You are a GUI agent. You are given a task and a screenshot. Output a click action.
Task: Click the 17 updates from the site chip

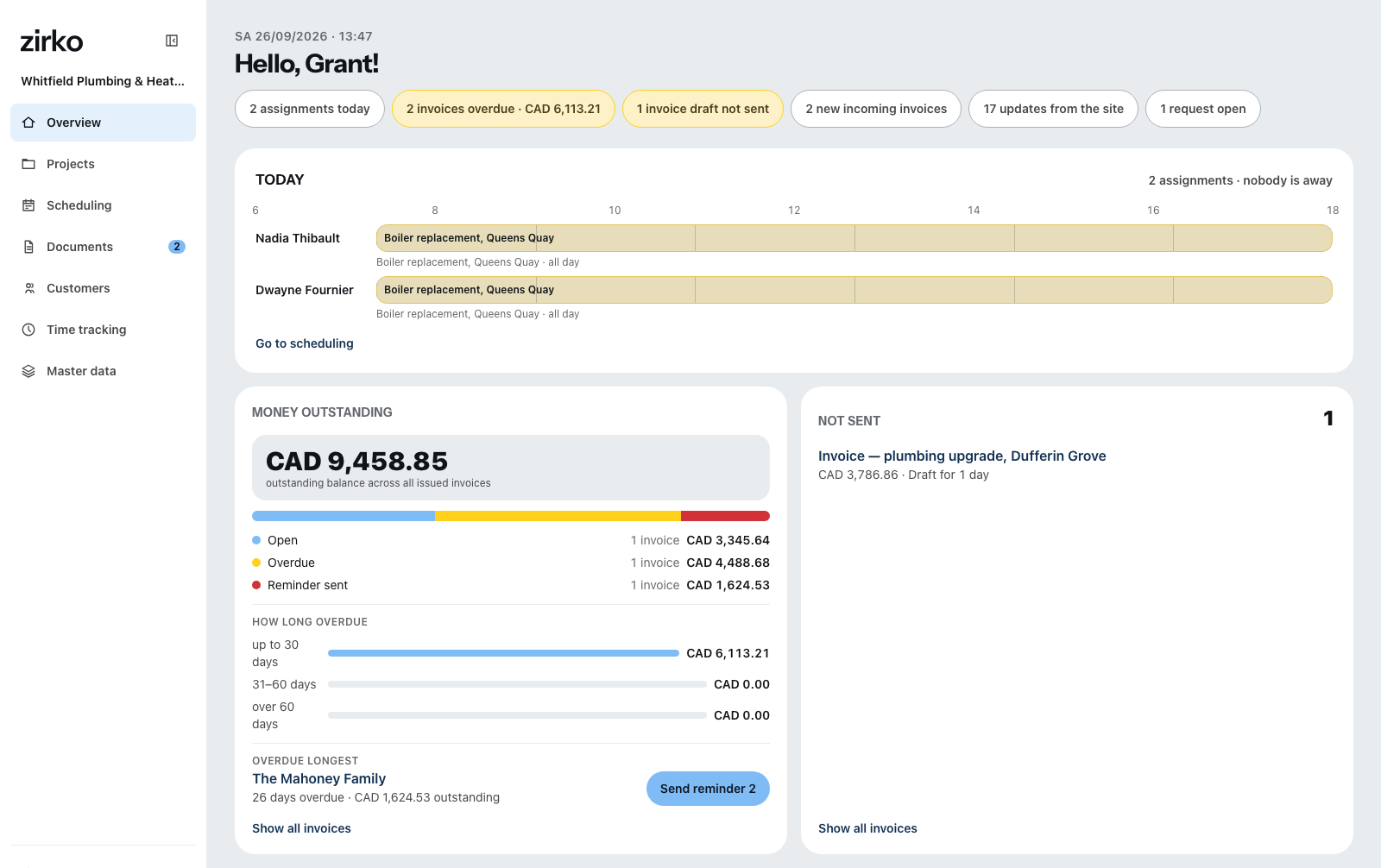[x=1053, y=109]
